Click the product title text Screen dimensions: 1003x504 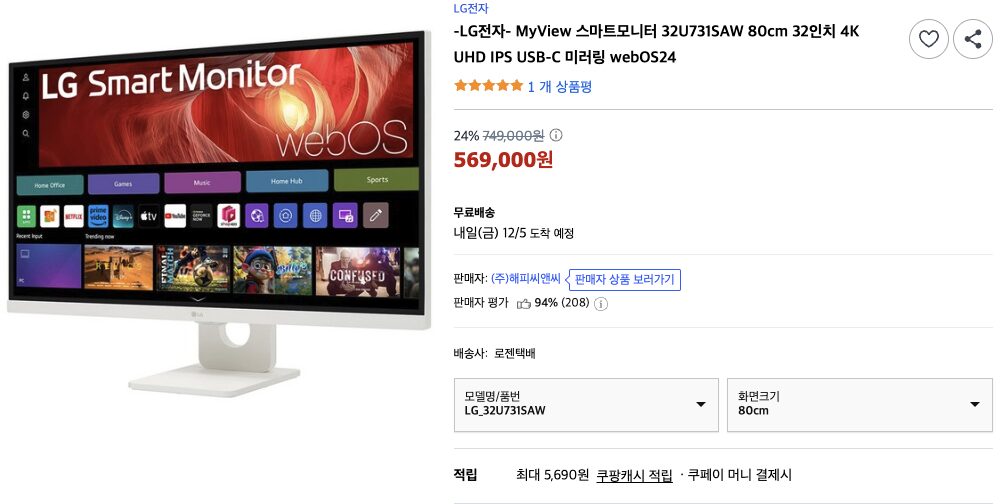[x=656, y=44]
